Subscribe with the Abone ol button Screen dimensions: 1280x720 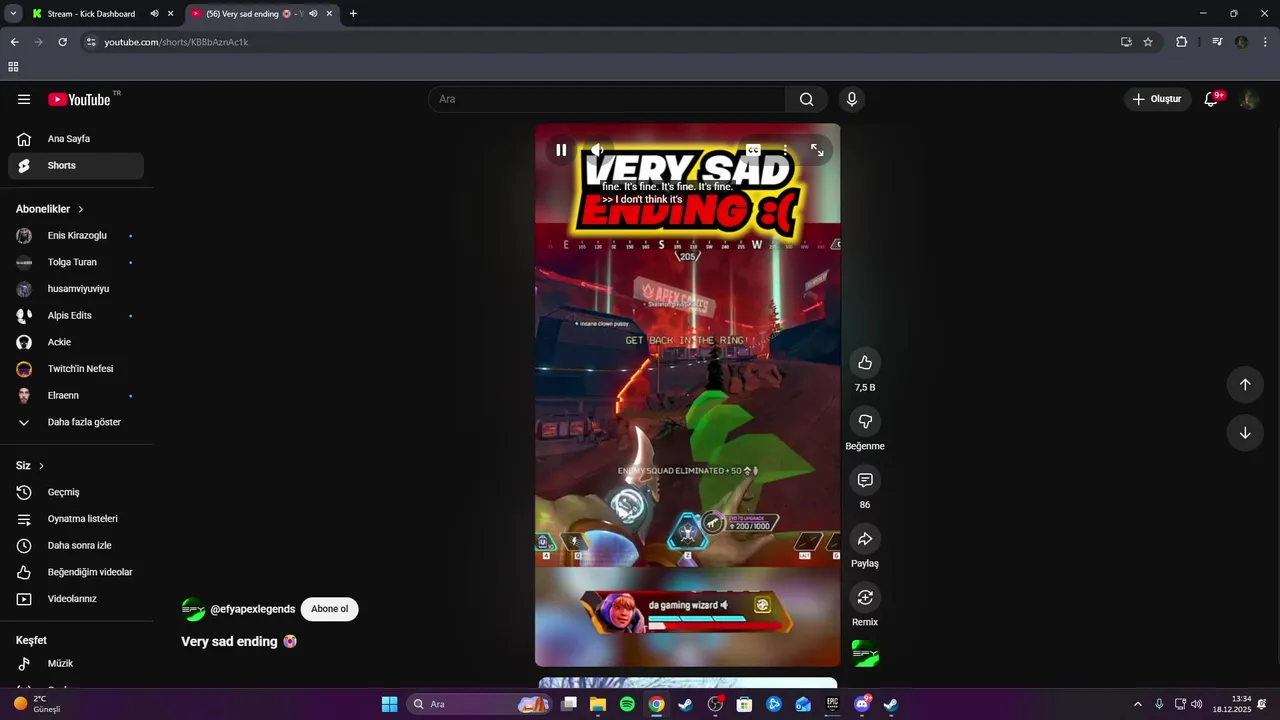pyautogui.click(x=329, y=609)
